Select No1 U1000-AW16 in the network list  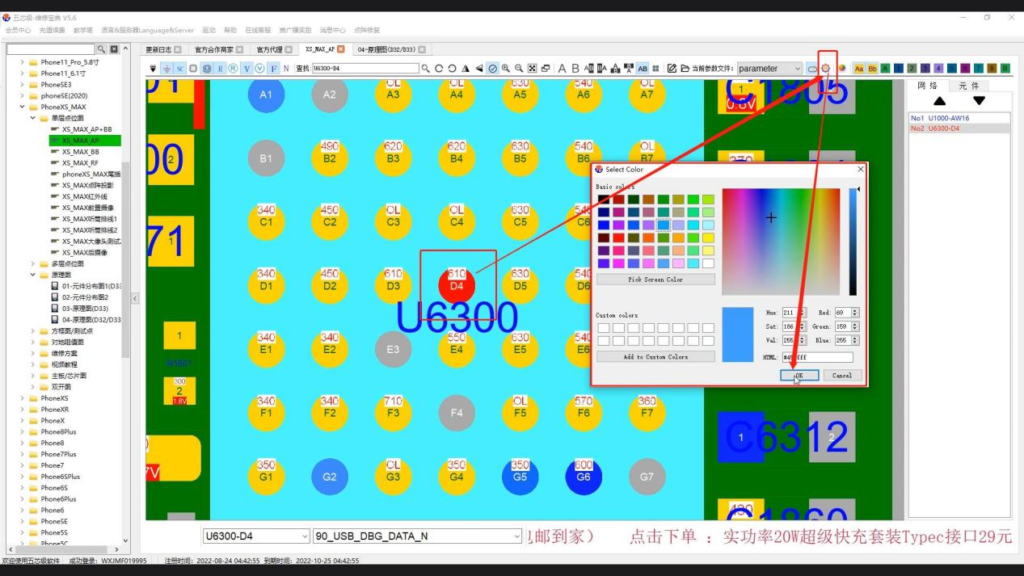coord(959,118)
